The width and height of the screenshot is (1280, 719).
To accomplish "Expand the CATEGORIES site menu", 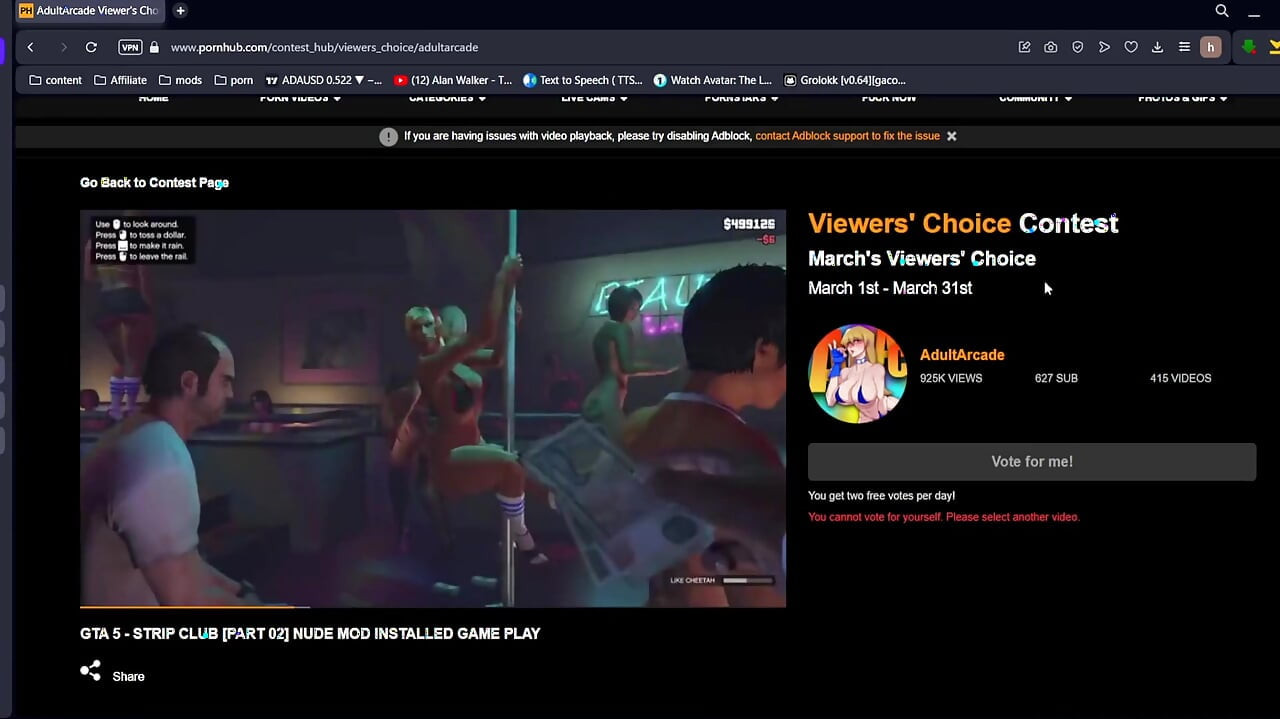I will pos(447,98).
